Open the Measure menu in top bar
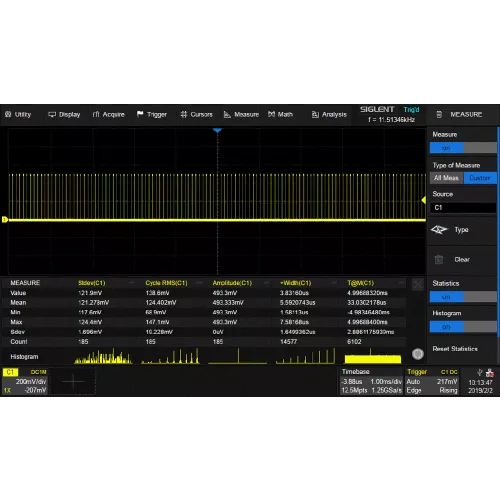The width and height of the screenshot is (500, 500). 241,115
